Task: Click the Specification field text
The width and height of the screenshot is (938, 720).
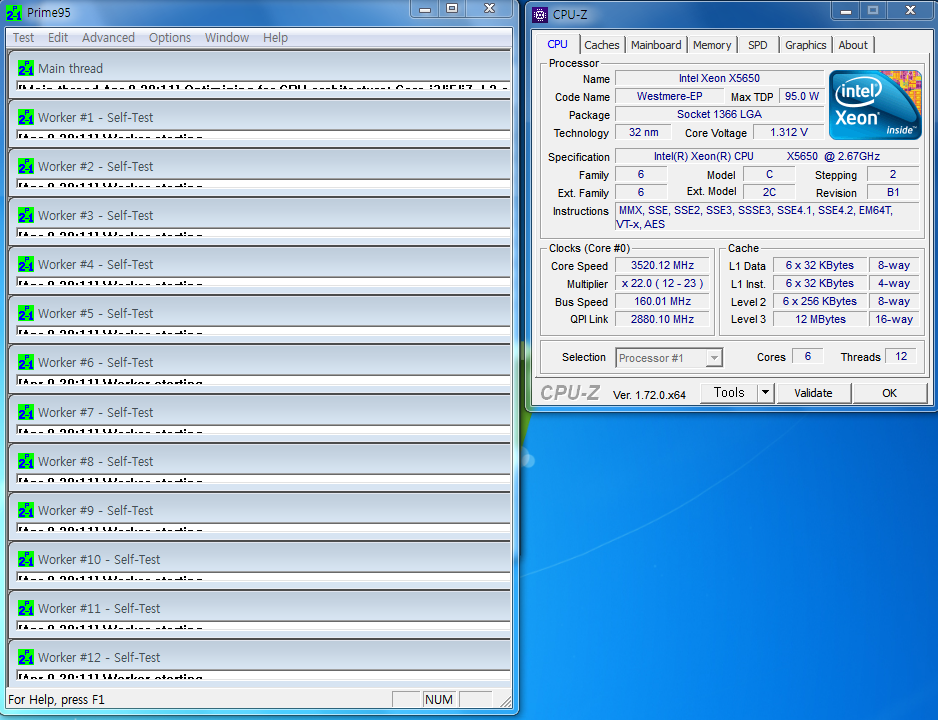Action: pos(767,156)
